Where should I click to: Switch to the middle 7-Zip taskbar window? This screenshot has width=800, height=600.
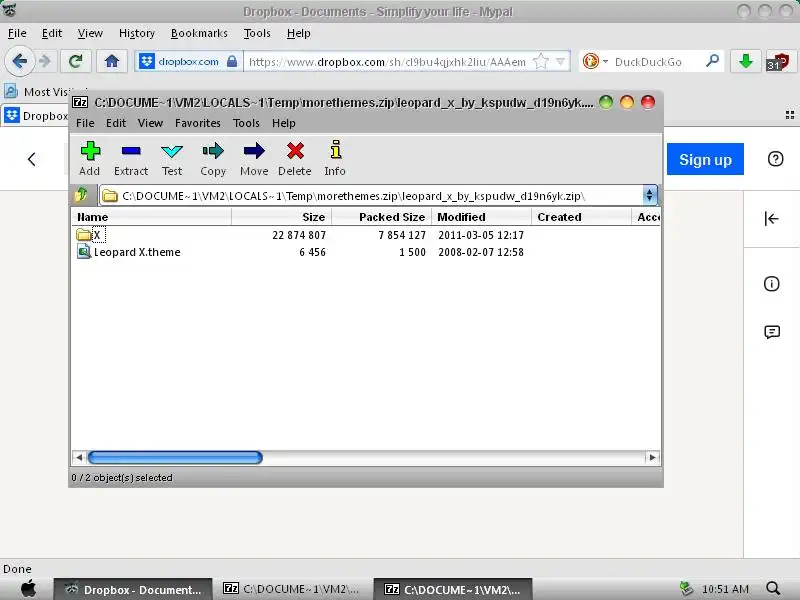point(291,589)
